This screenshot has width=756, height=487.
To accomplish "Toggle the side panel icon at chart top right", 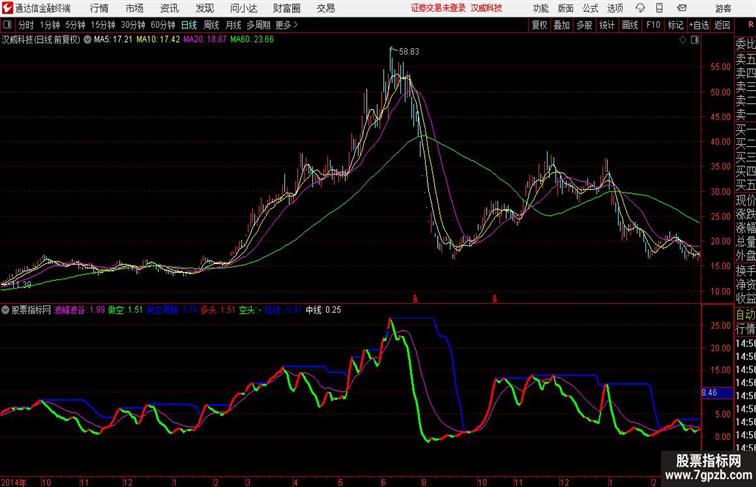I will click(x=695, y=40).
